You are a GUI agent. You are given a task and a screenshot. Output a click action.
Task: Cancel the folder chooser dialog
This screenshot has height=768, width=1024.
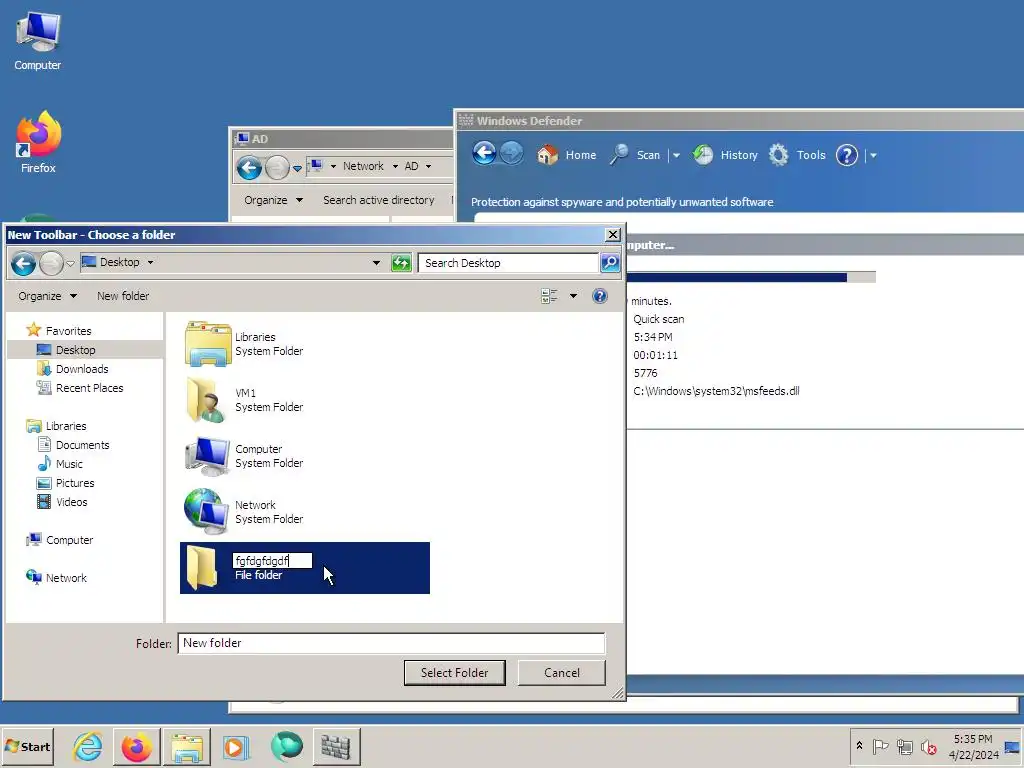click(x=562, y=673)
